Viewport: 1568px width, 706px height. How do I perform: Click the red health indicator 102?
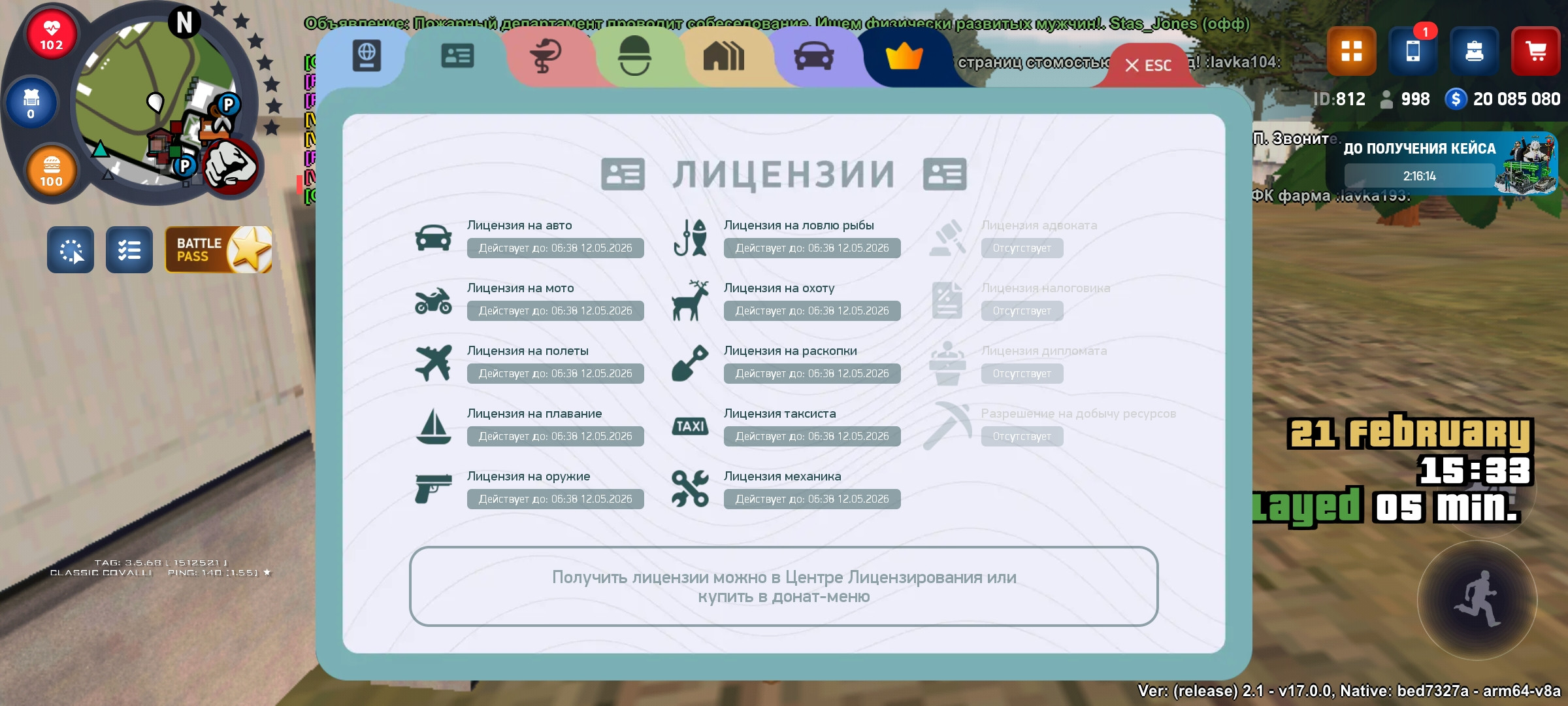pyautogui.click(x=52, y=34)
